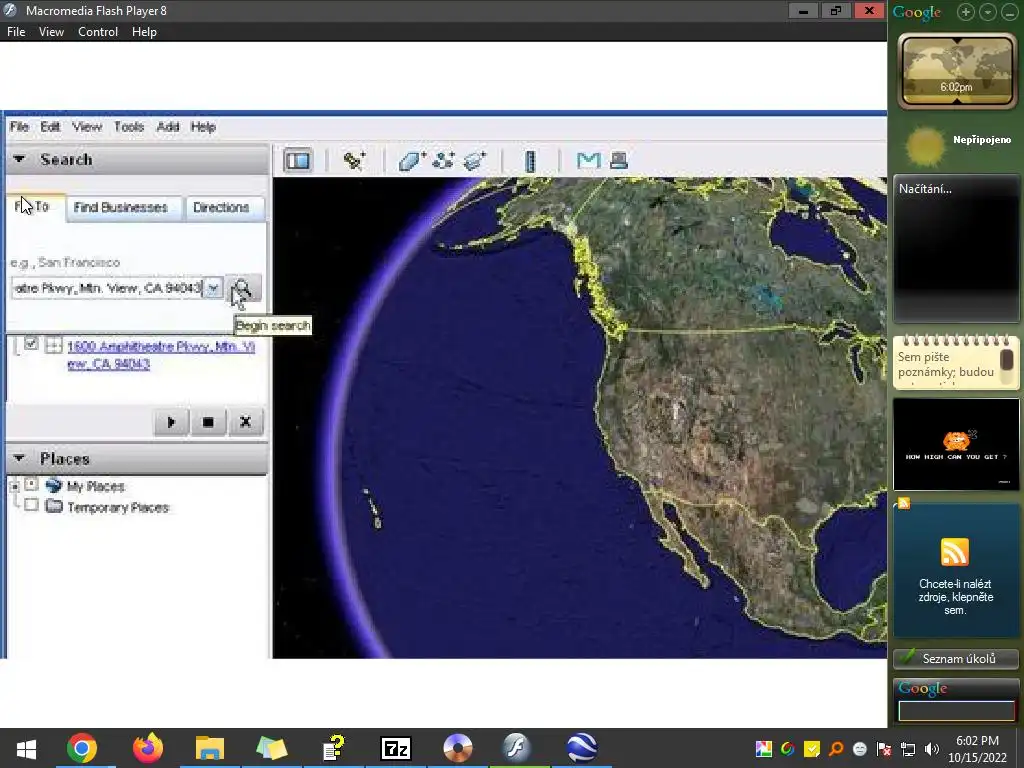Screen dimensions: 1024x768
Task: Click the How High Can You Get game thumbnail
Action: pyautogui.click(x=956, y=445)
